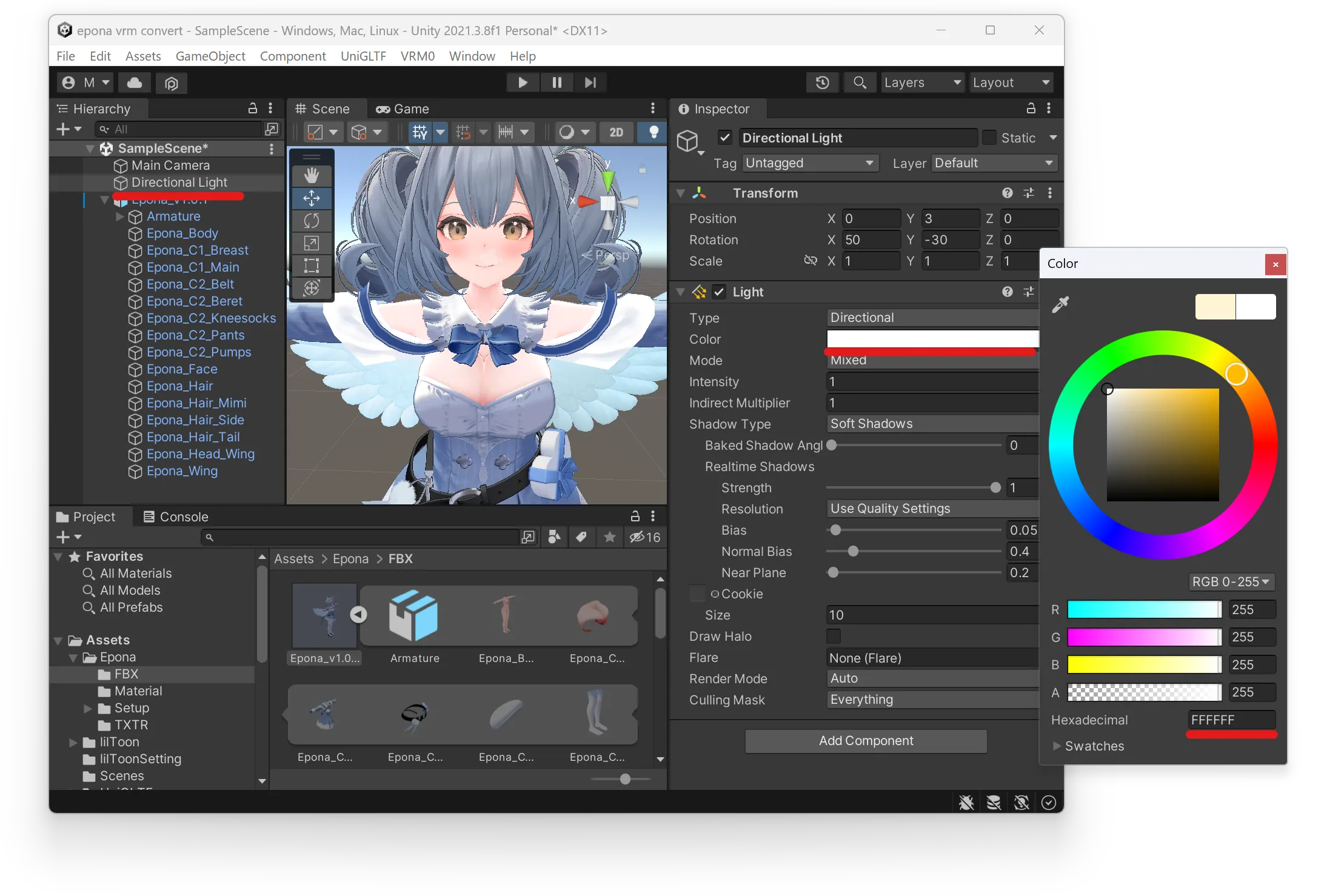
Task: Open the Component menu
Action: point(293,56)
